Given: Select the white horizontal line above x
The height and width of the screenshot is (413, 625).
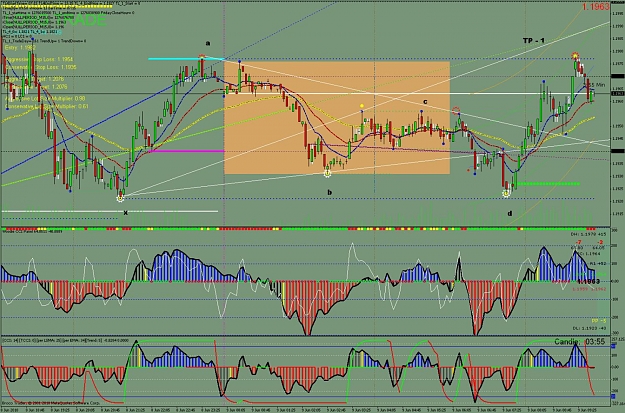Looking at the screenshot, I should (x=110, y=211).
